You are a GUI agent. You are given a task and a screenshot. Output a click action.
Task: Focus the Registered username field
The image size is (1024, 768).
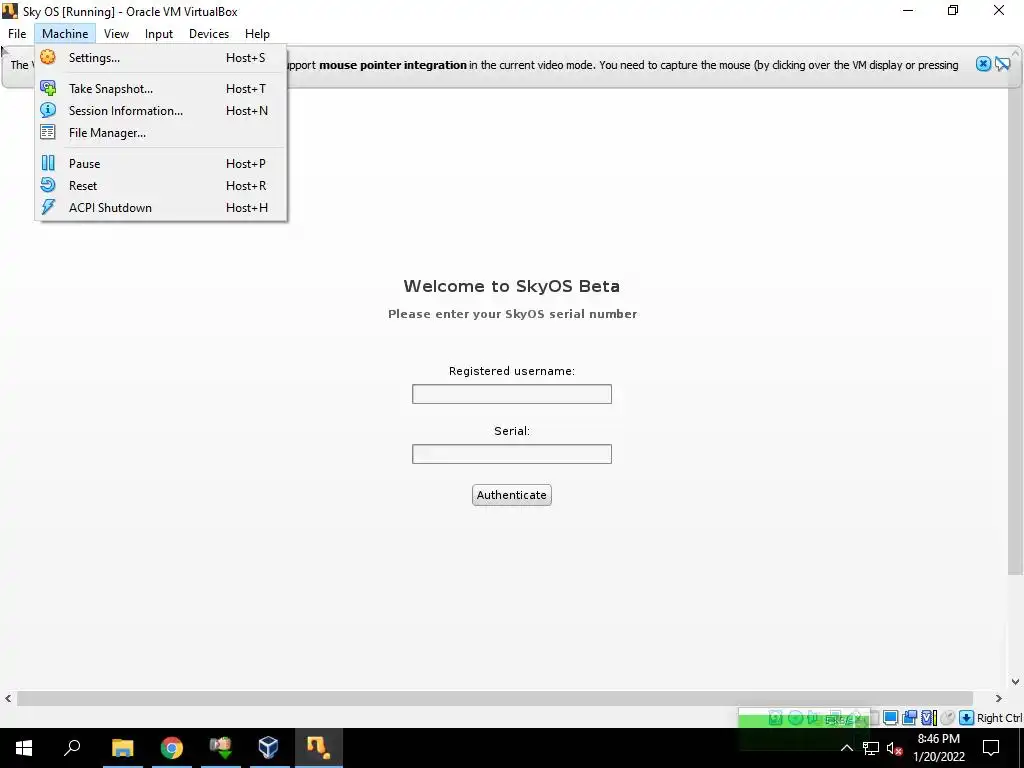(511, 394)
